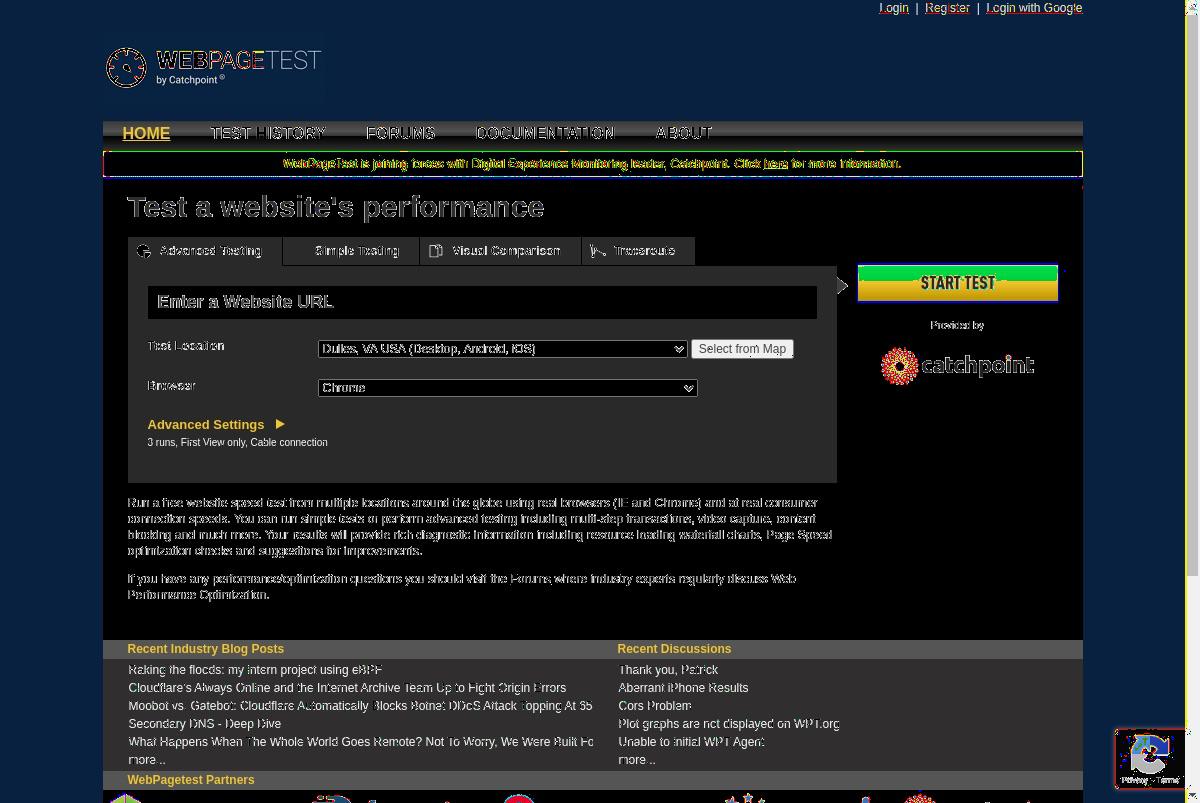Click the Select from Map button
The width and height of the screenshot is (1200, 803).
(x=742, y=349)
